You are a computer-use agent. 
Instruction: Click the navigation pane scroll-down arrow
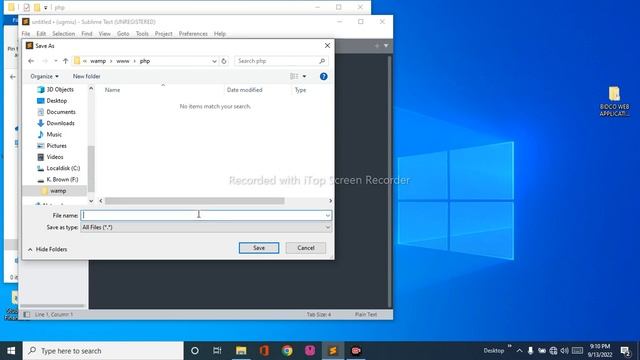(x=91, y=201)
